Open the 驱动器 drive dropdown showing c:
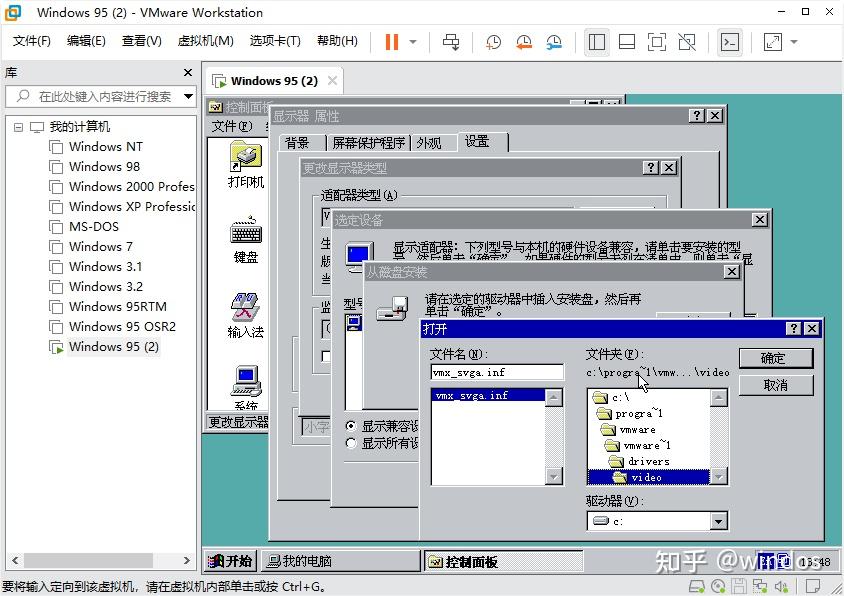 717,521
